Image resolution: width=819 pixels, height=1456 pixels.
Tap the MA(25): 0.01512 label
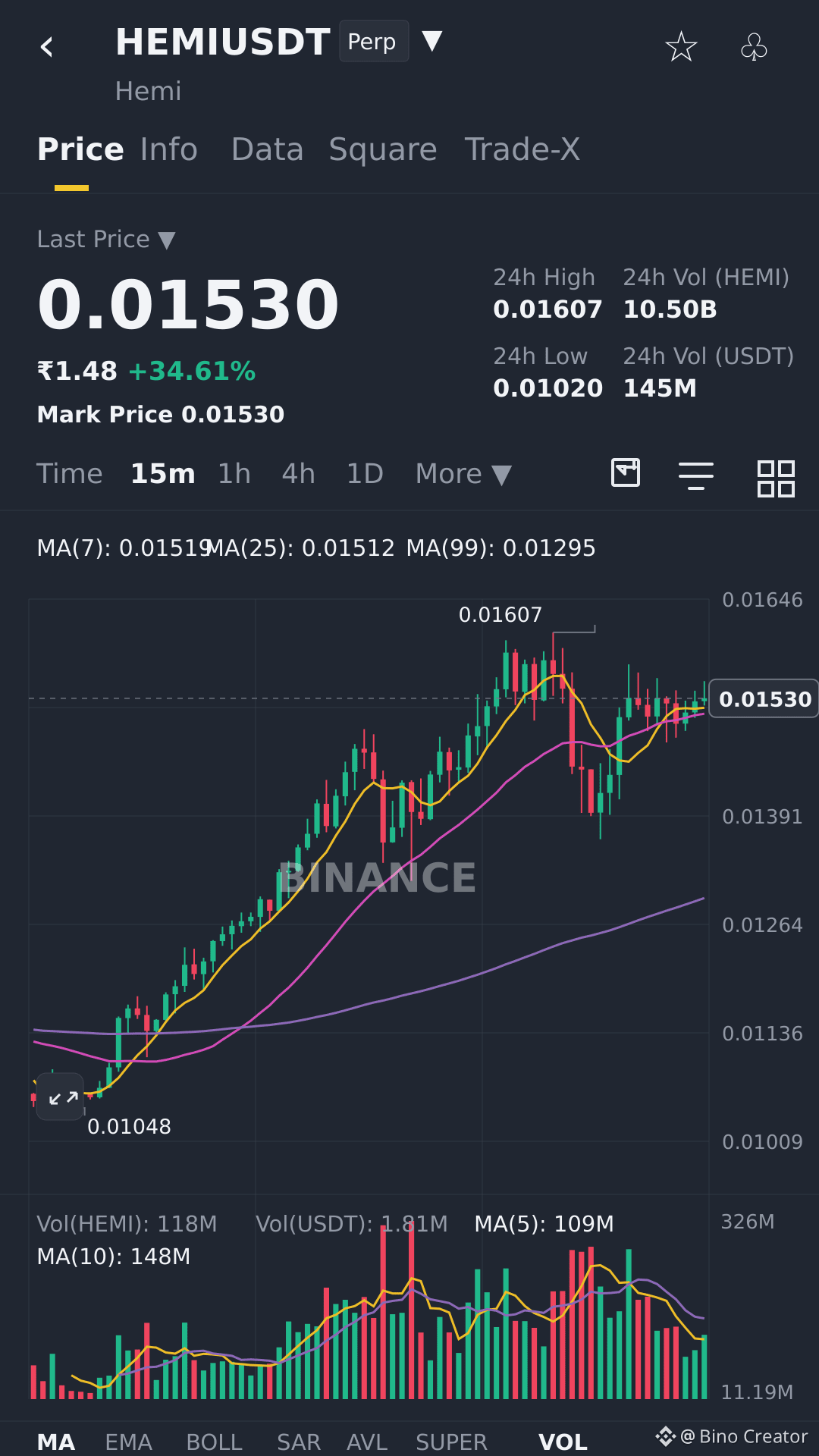tap(300, 548)
